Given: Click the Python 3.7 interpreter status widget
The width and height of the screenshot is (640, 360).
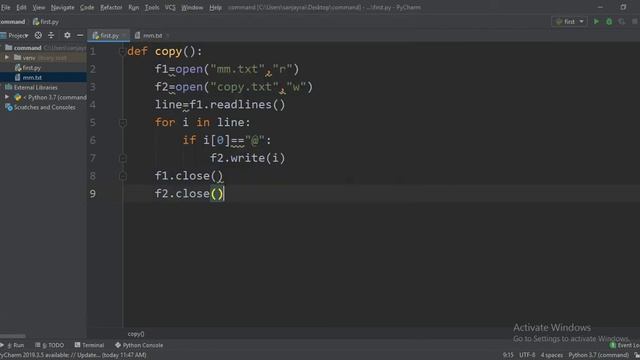Looking at the screenshot, I should coord(599,355).
